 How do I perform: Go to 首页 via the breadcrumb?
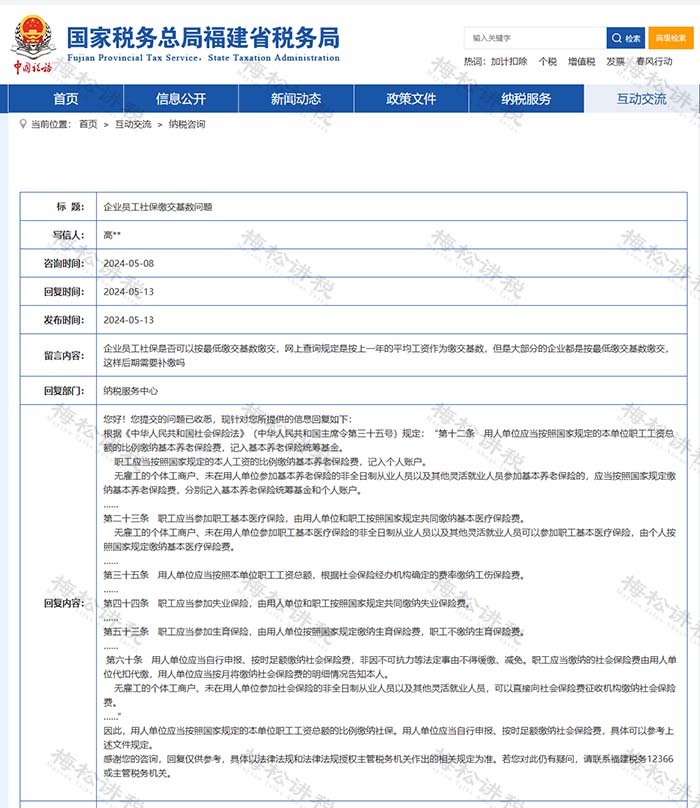[88, 125]
